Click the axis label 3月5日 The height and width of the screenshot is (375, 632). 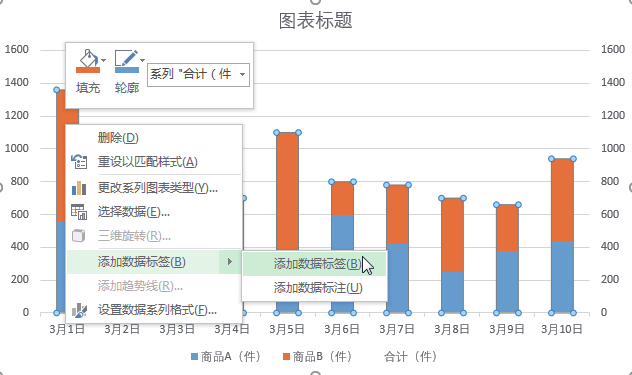coord(287,329)
